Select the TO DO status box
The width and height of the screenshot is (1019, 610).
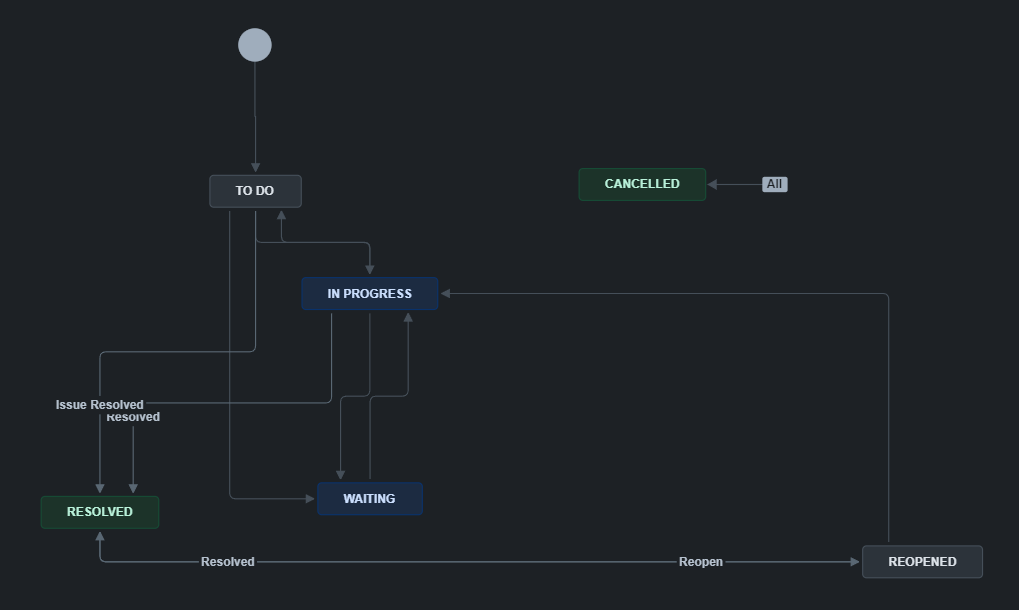click(x=255, y=191)
